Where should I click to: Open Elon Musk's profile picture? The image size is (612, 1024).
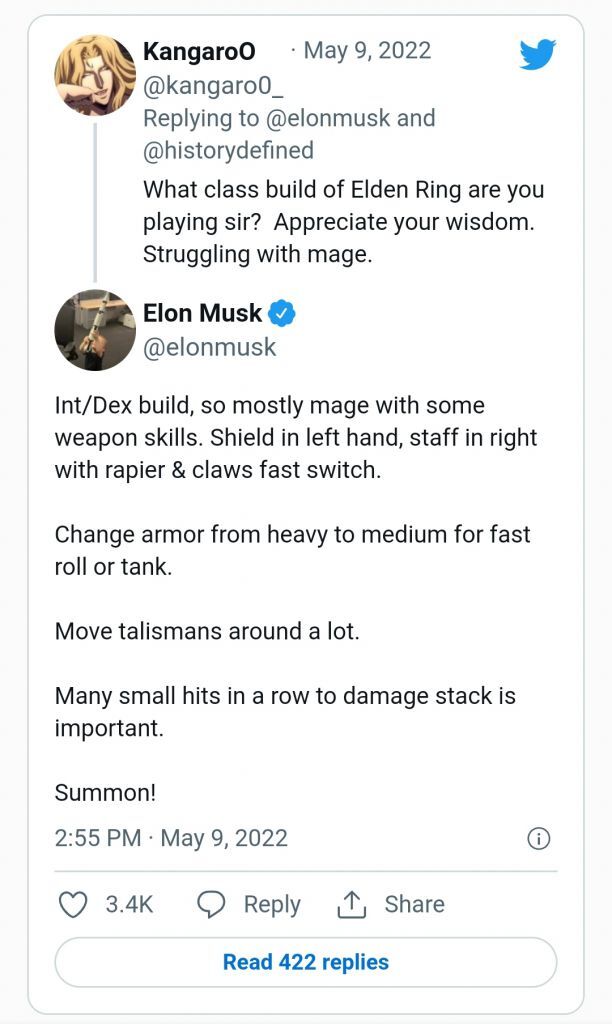(95, 330)
